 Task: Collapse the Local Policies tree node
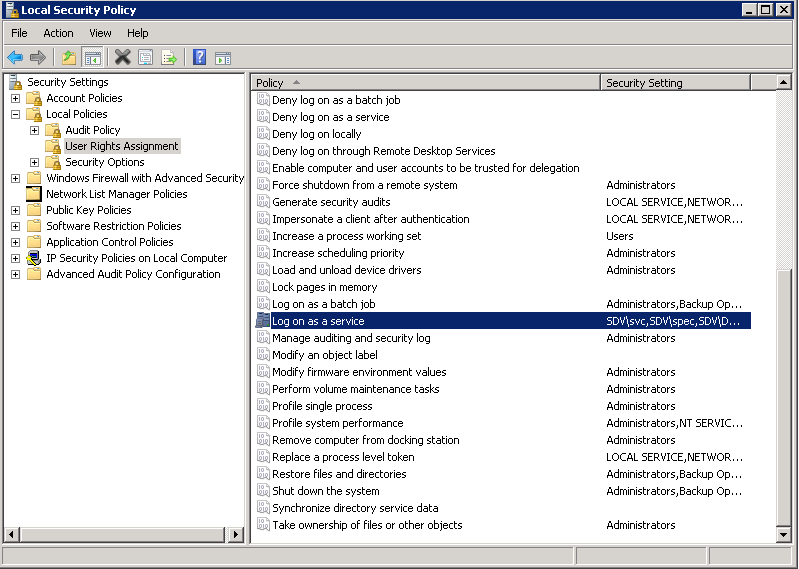[16, 114]
